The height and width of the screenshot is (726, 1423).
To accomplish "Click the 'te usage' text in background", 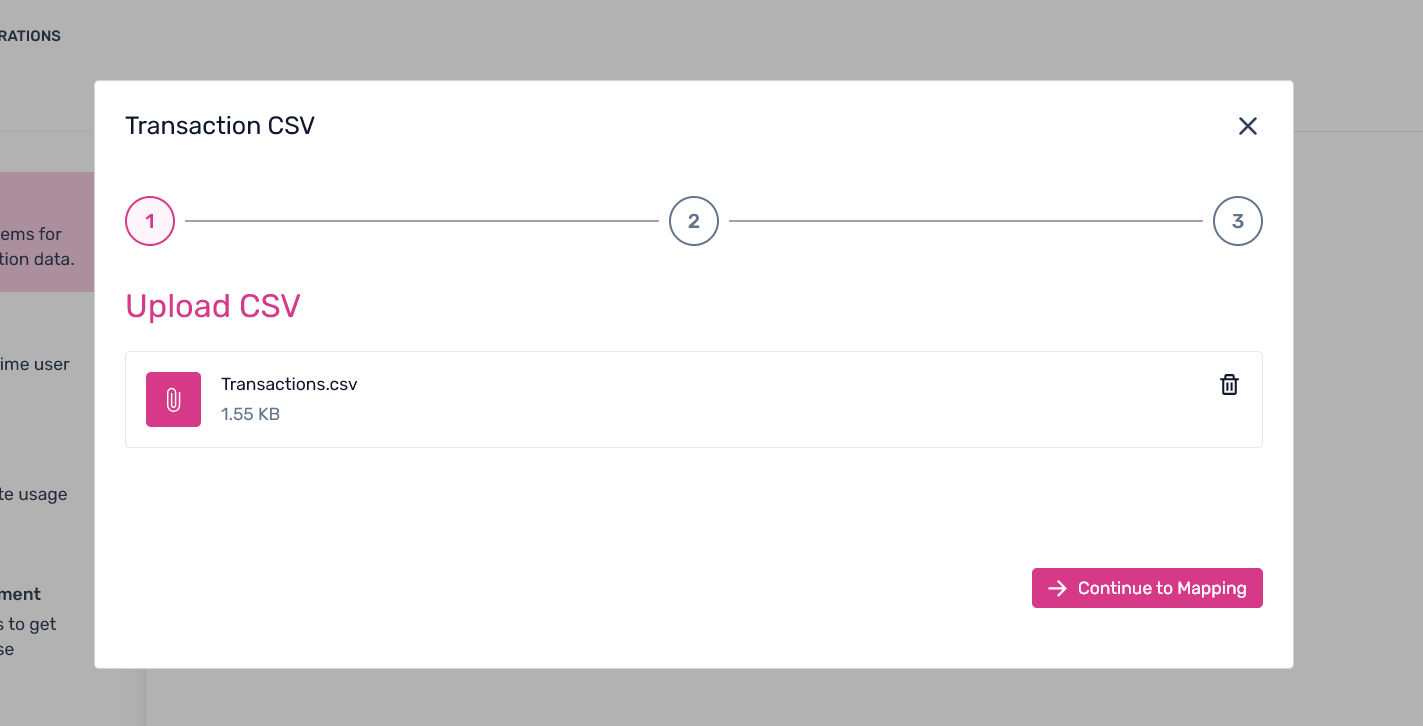I will 35,495.
